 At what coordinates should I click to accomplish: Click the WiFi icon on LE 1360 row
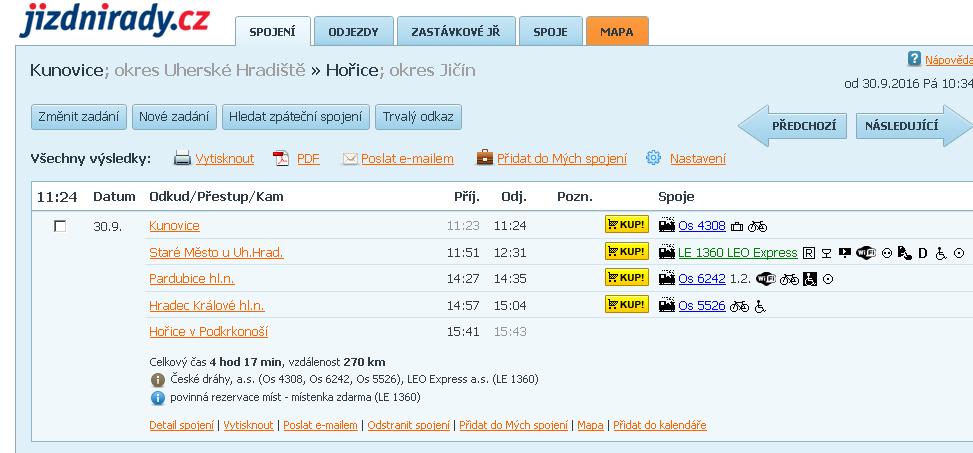pos(866,253)
